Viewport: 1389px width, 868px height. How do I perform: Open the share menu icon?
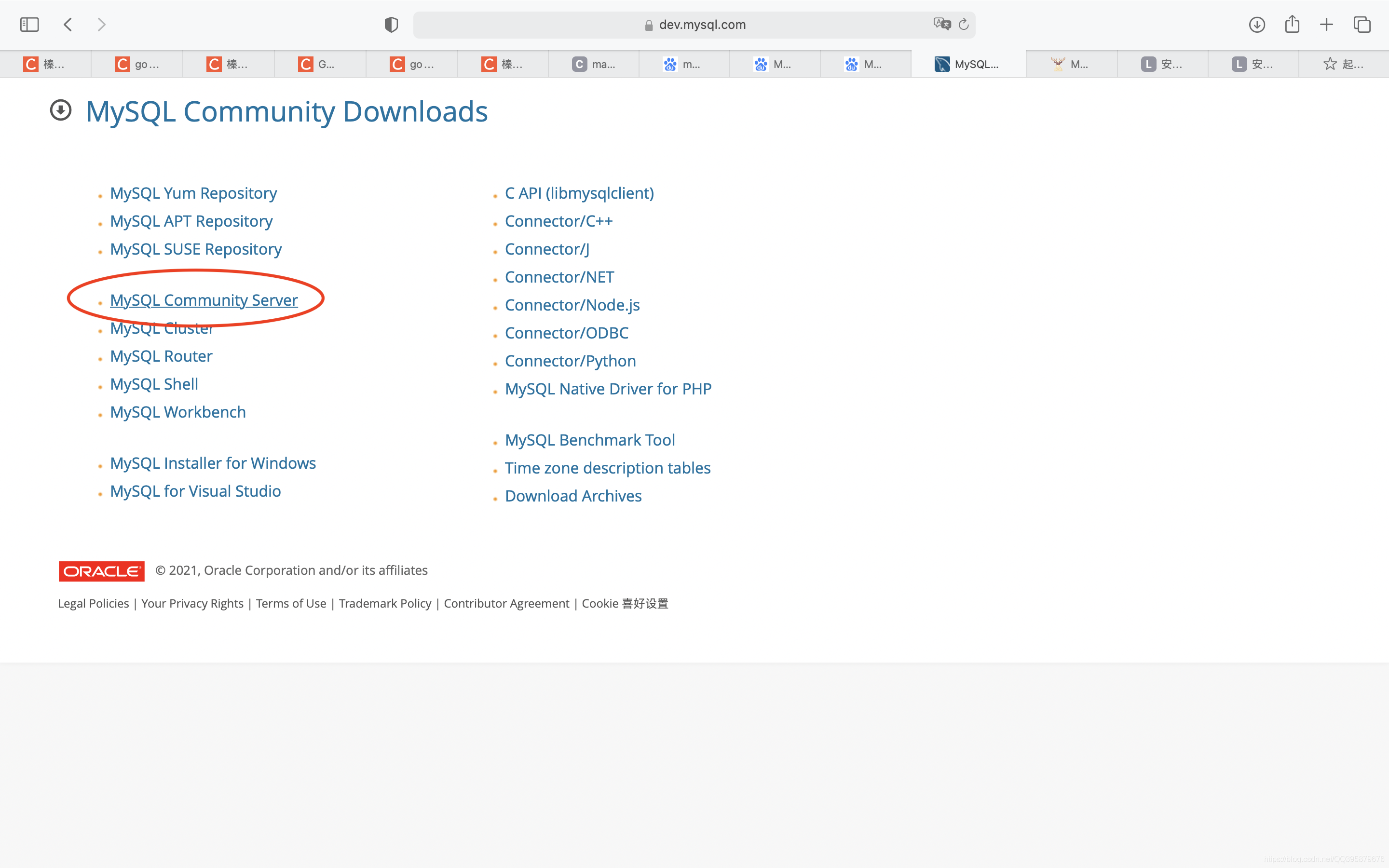[x=1292, y=24]
